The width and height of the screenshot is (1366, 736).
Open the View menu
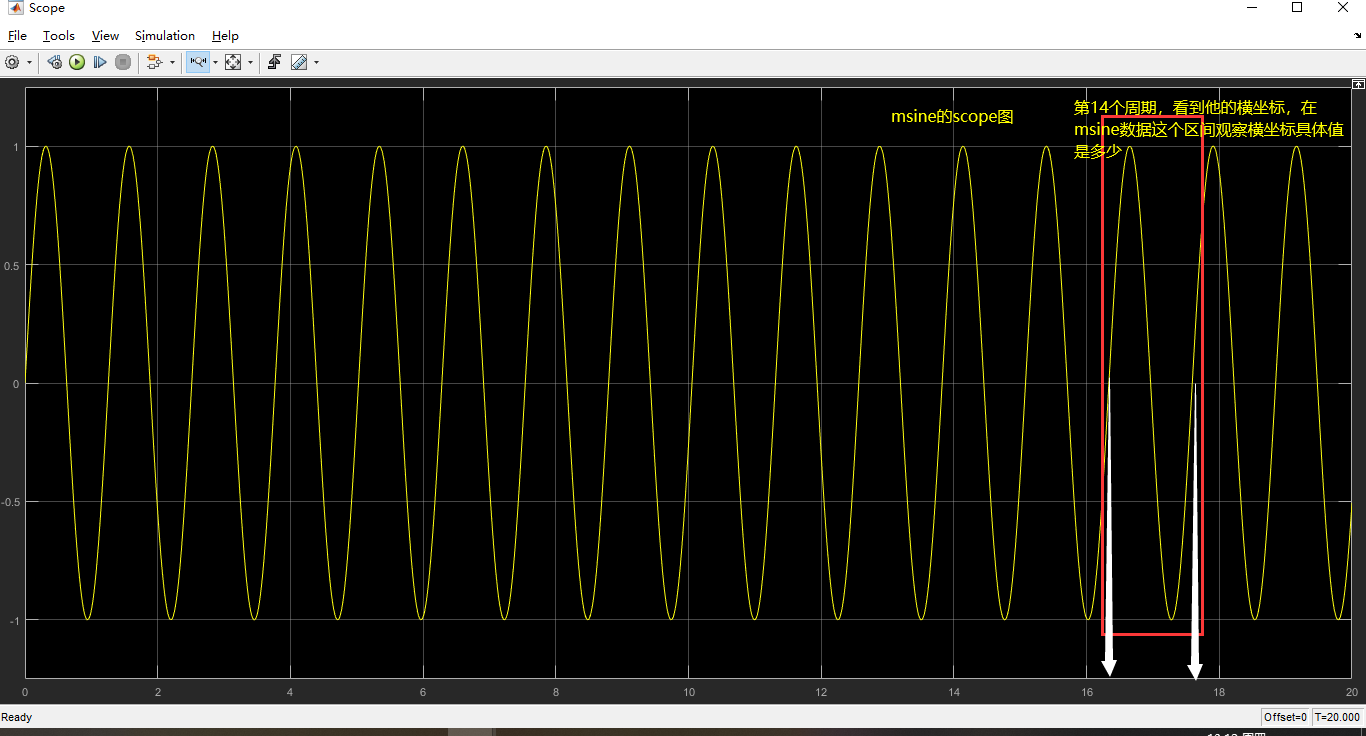click(x=105, y=35)
